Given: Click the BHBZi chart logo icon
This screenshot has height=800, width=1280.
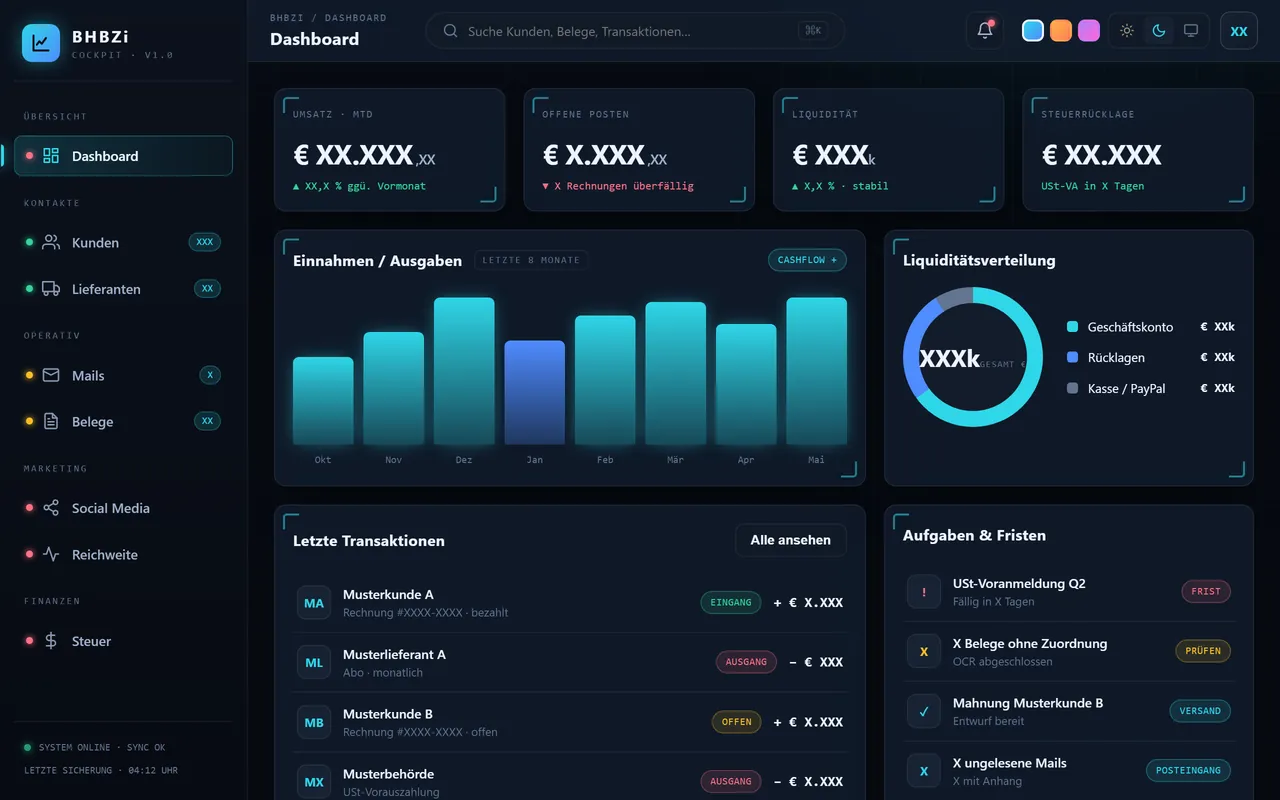Looking at the screenshot, I should pos(41,43).
